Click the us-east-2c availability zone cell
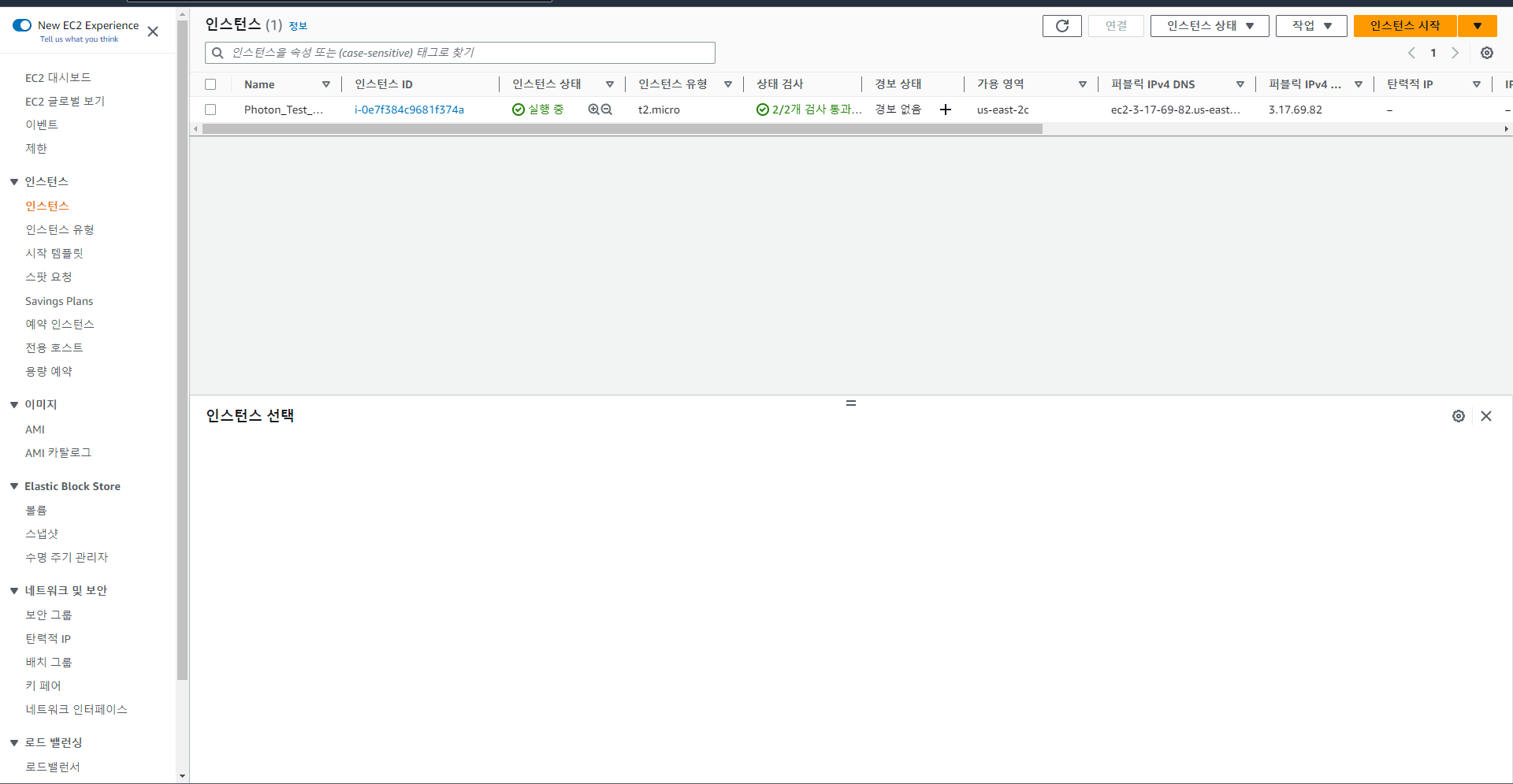 1003,110
